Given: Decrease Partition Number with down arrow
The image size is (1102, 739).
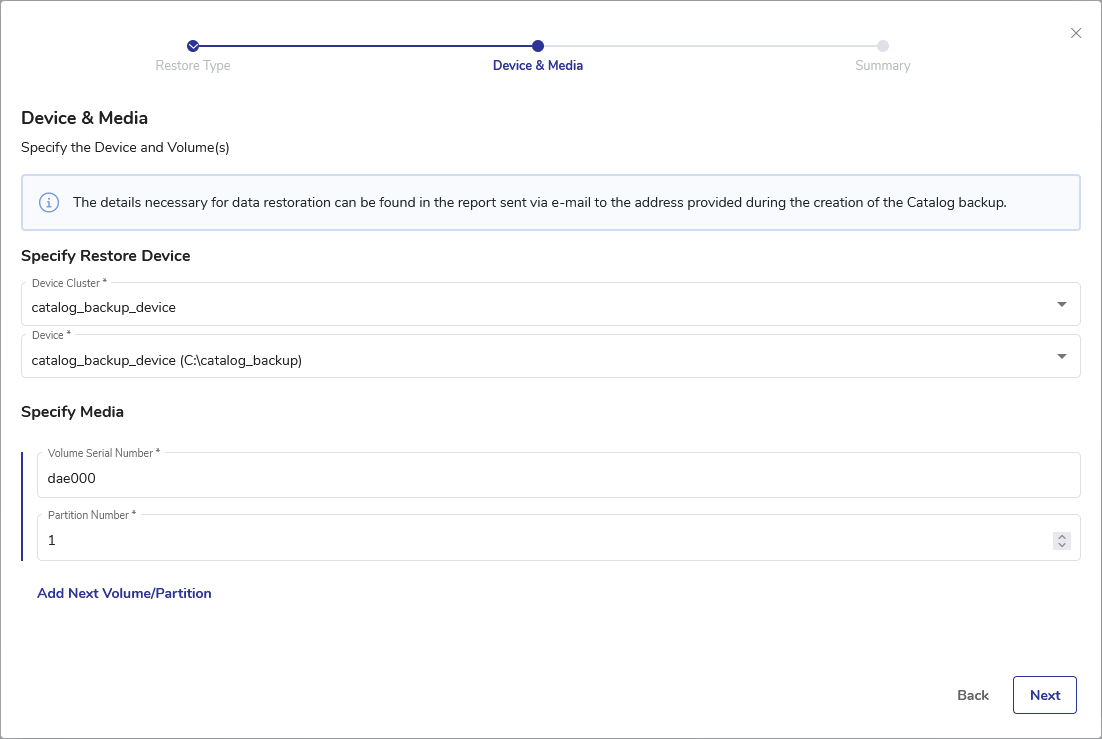Looking at the screenshot, I should click(1062, 545).
